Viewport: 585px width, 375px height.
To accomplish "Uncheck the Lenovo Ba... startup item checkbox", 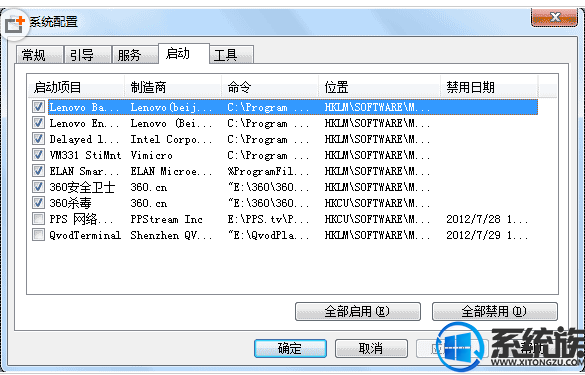I will pos(38,107).
